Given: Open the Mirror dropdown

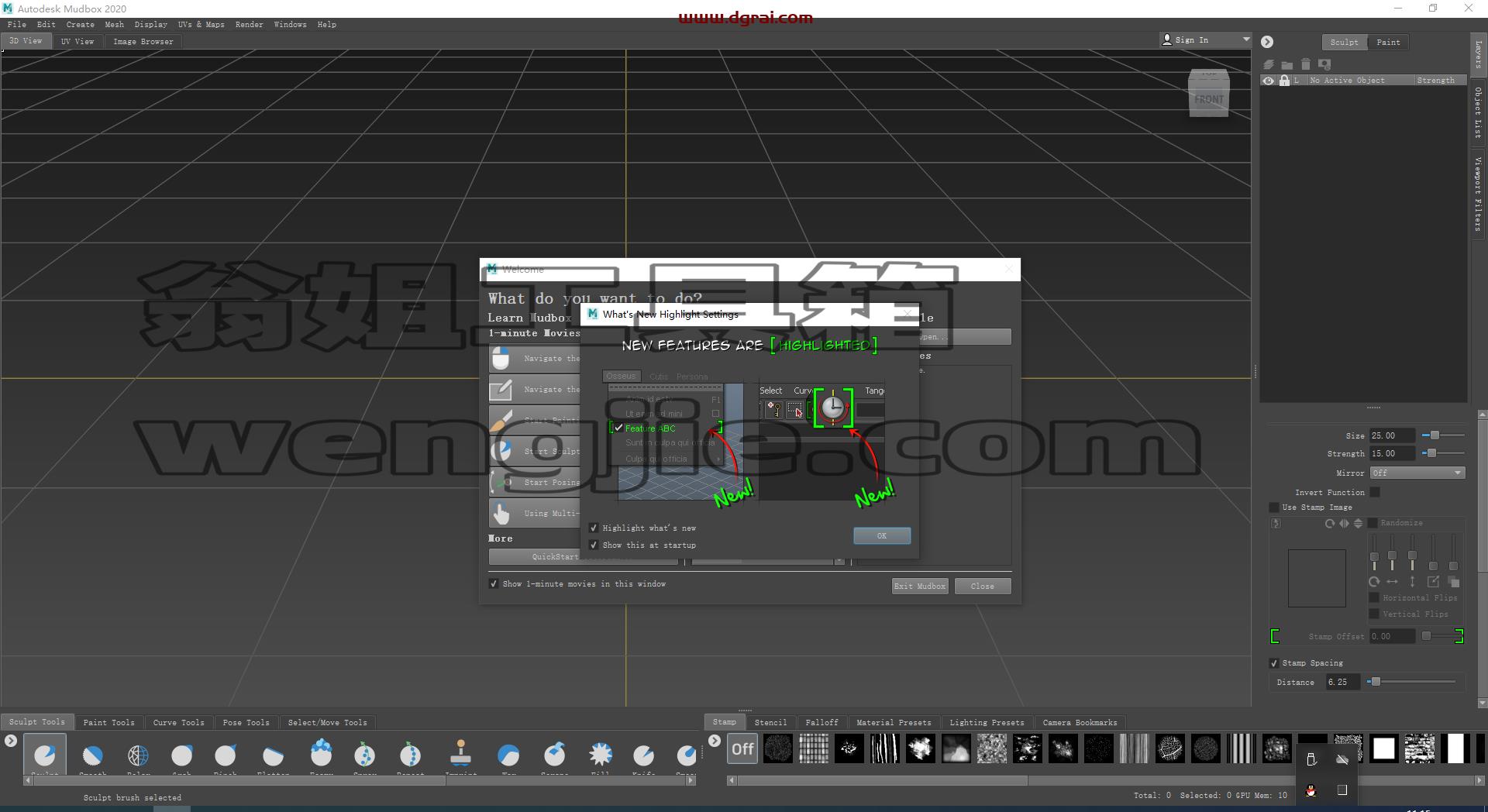Looking at the screenshot, I should pyautogui.click(x=1417, y=473).
